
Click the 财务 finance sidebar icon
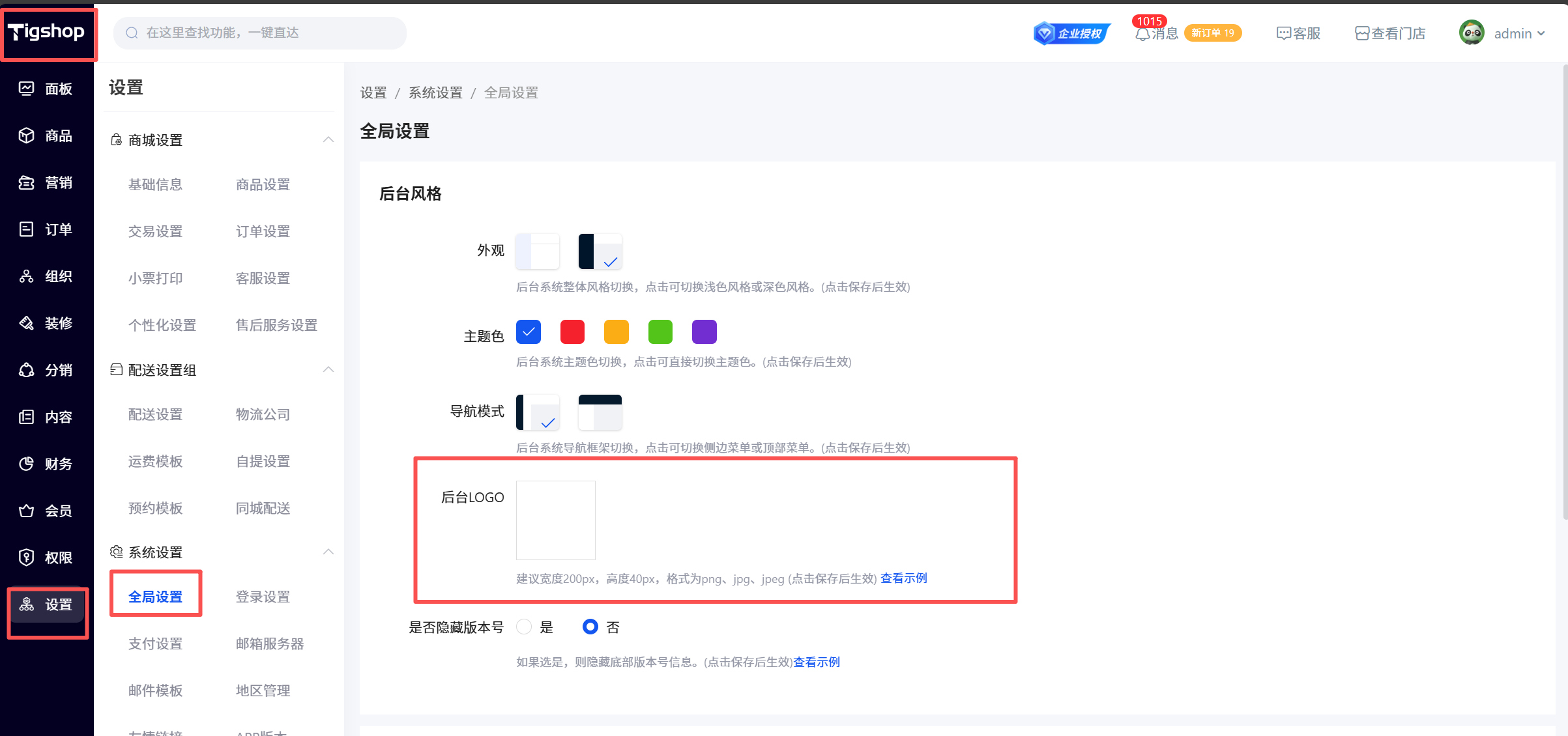coord(26,464)
